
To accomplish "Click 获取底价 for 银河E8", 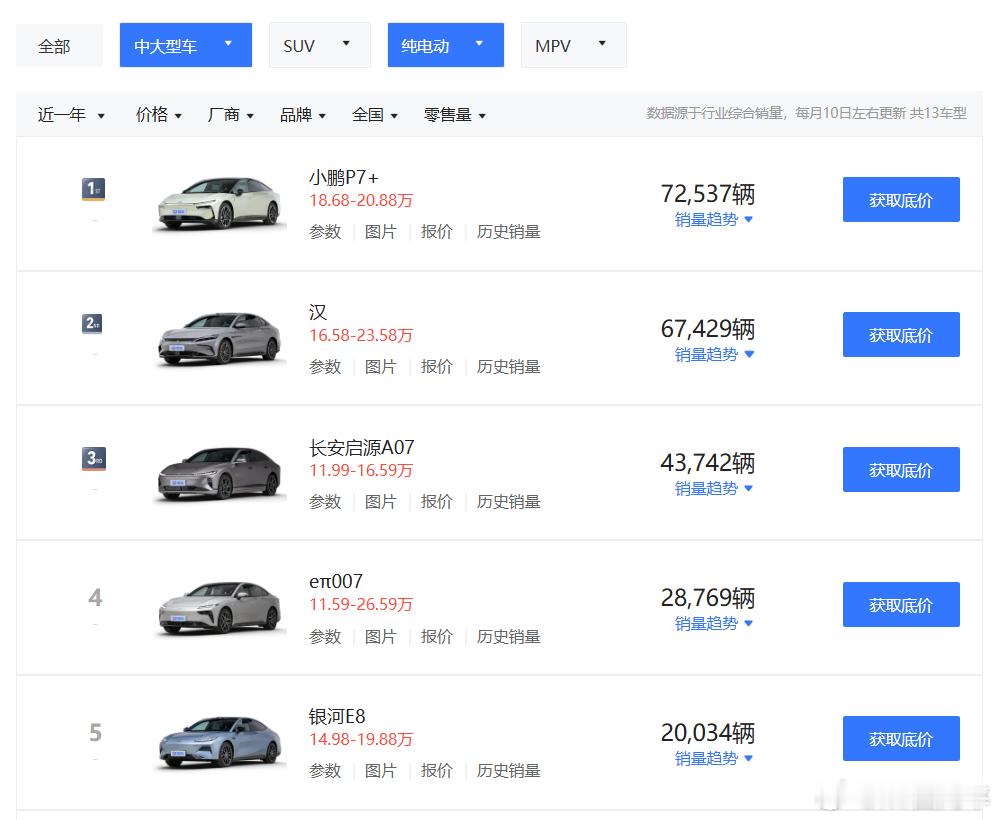I will (x=901, y=739).
